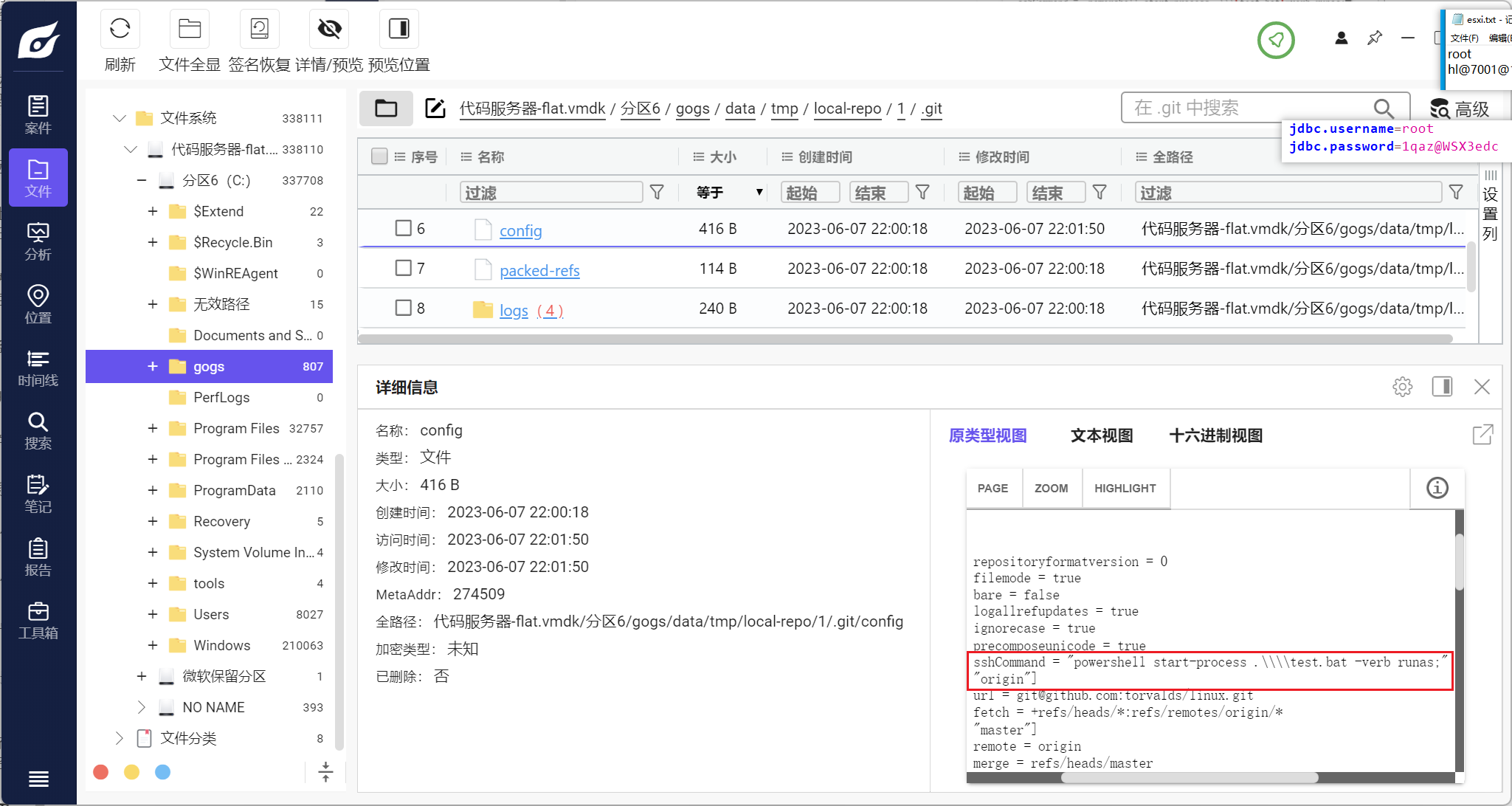Open the PAGE viewer menu
The height and width of the screenshot is (806, 1512).
[x=993, y=488]
